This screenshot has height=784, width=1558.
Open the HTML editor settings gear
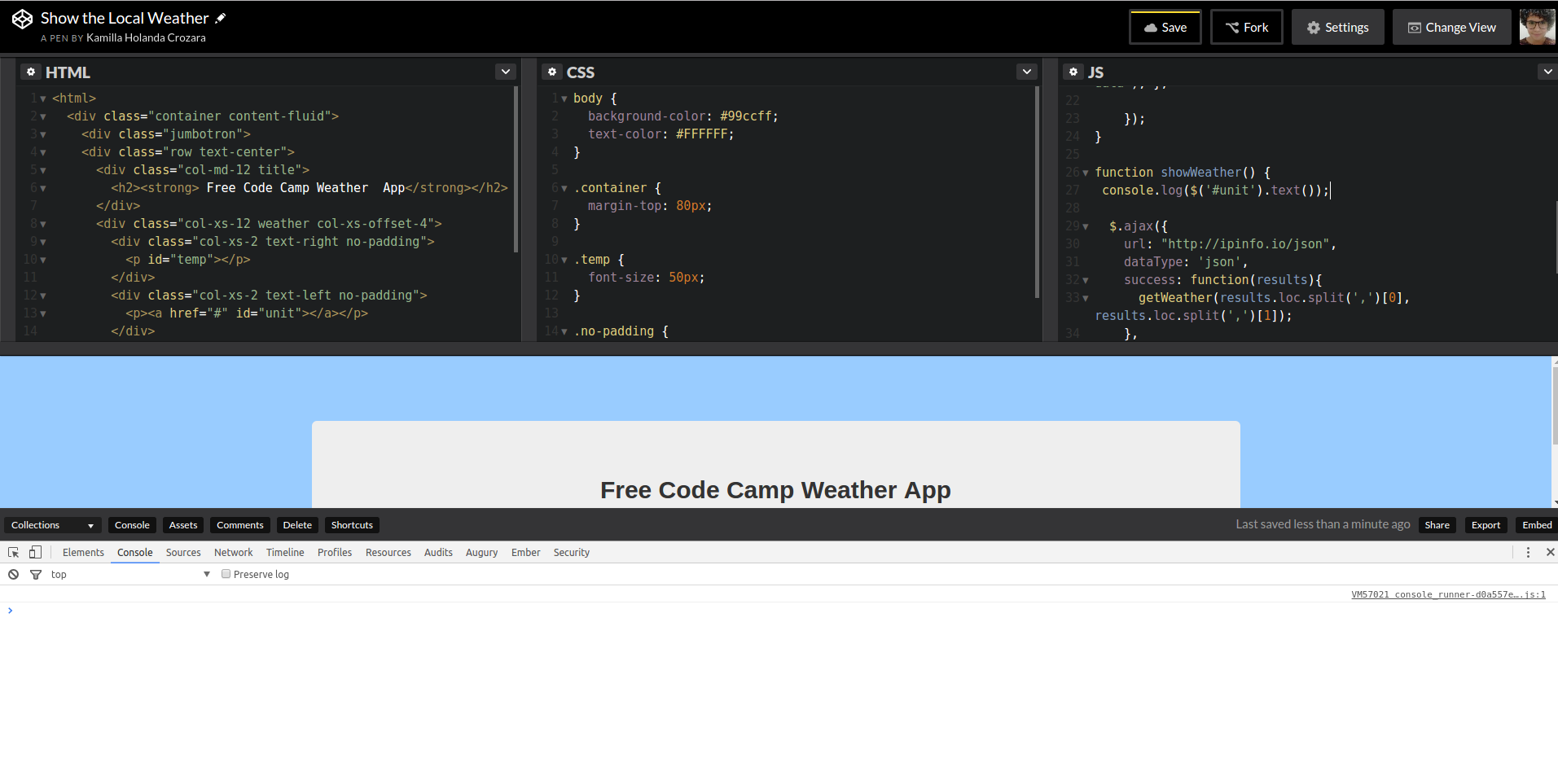pyautogui.click(x=31, y=72)
